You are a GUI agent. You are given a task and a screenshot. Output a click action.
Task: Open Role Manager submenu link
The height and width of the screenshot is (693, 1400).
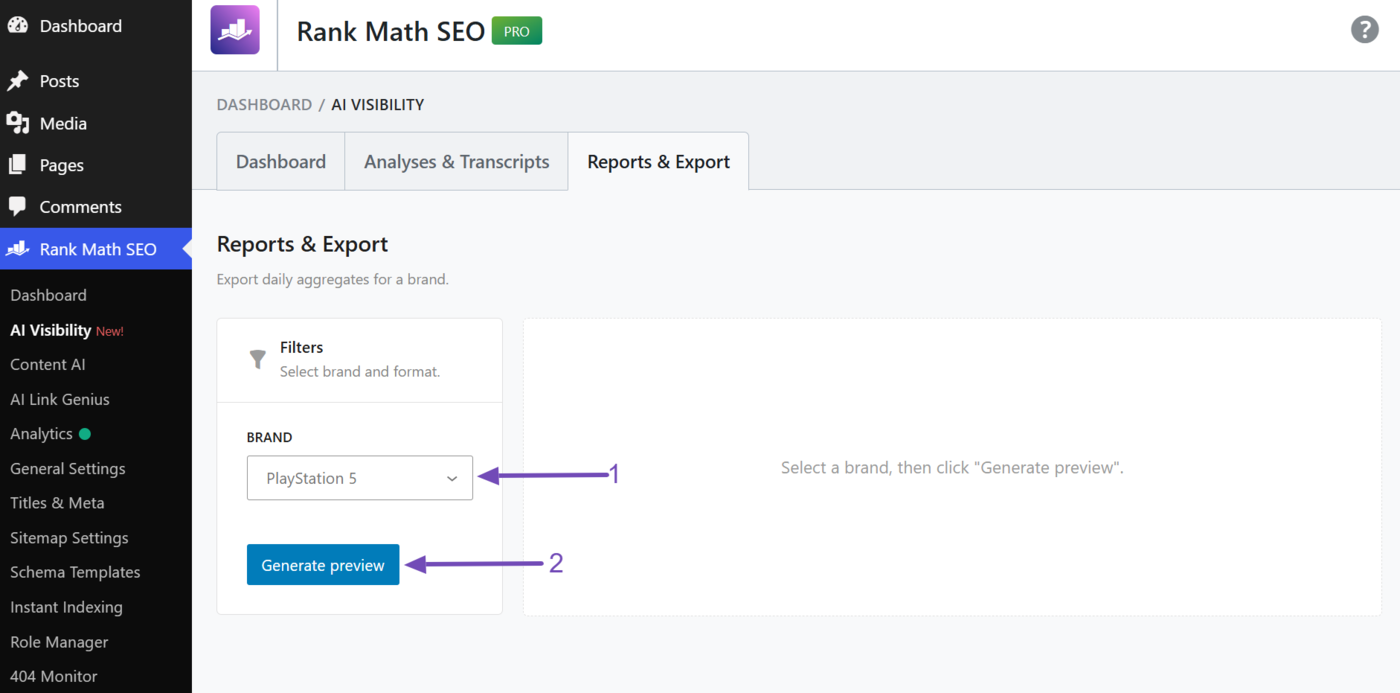click(59, 642)
